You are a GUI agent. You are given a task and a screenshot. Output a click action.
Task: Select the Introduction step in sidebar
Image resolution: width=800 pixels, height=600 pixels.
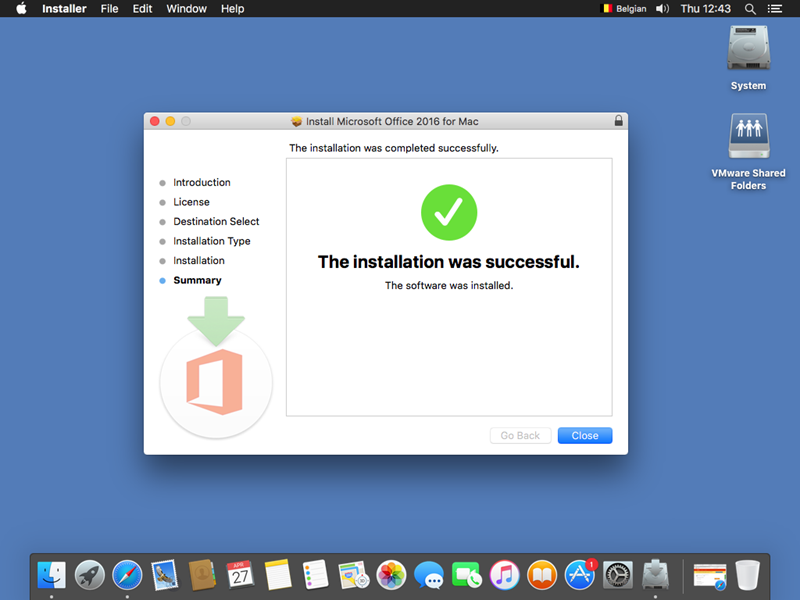click(202, 182)
